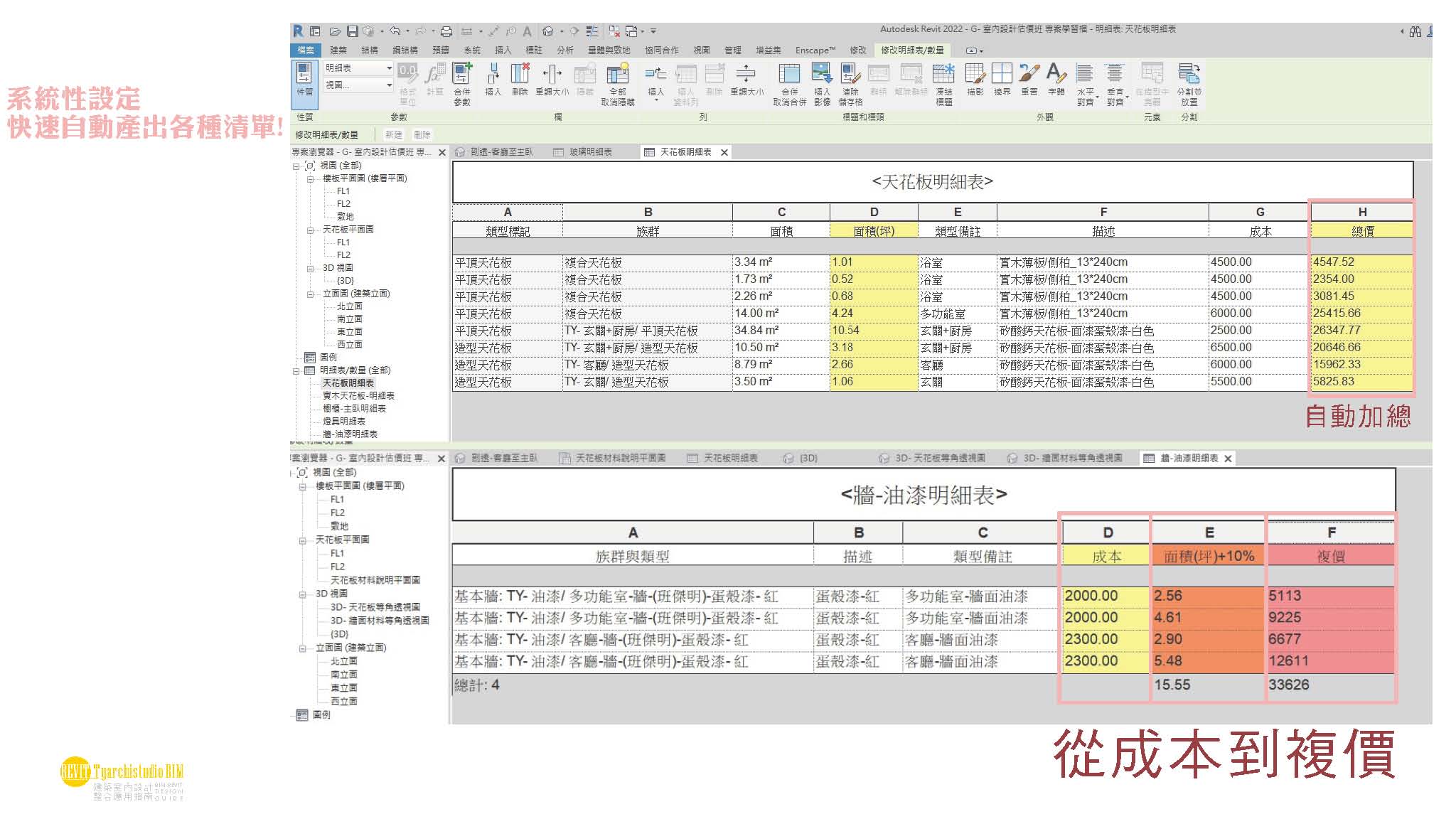Select 實木天花板-明細表 in project browser

tap(358, 396)
